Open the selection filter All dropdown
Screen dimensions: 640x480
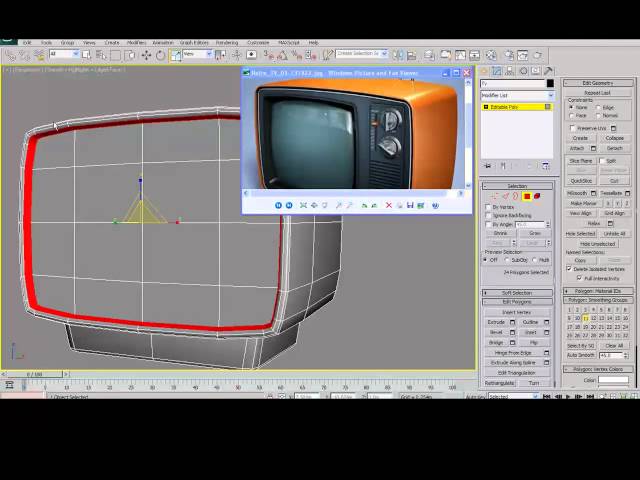(x=64, y=54)
